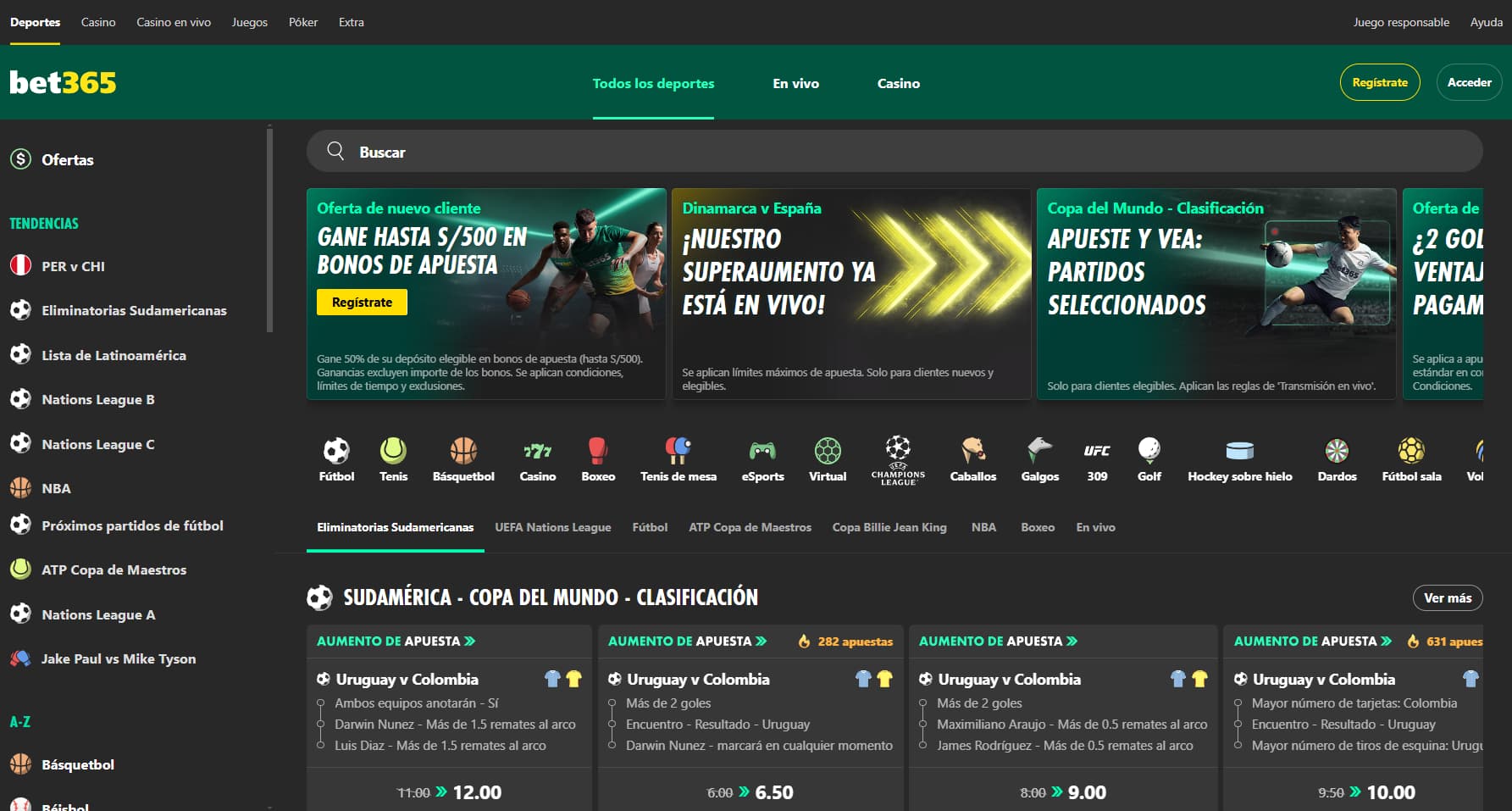
Task: Select the Champions League icon
Action: (x=898, y=458)
